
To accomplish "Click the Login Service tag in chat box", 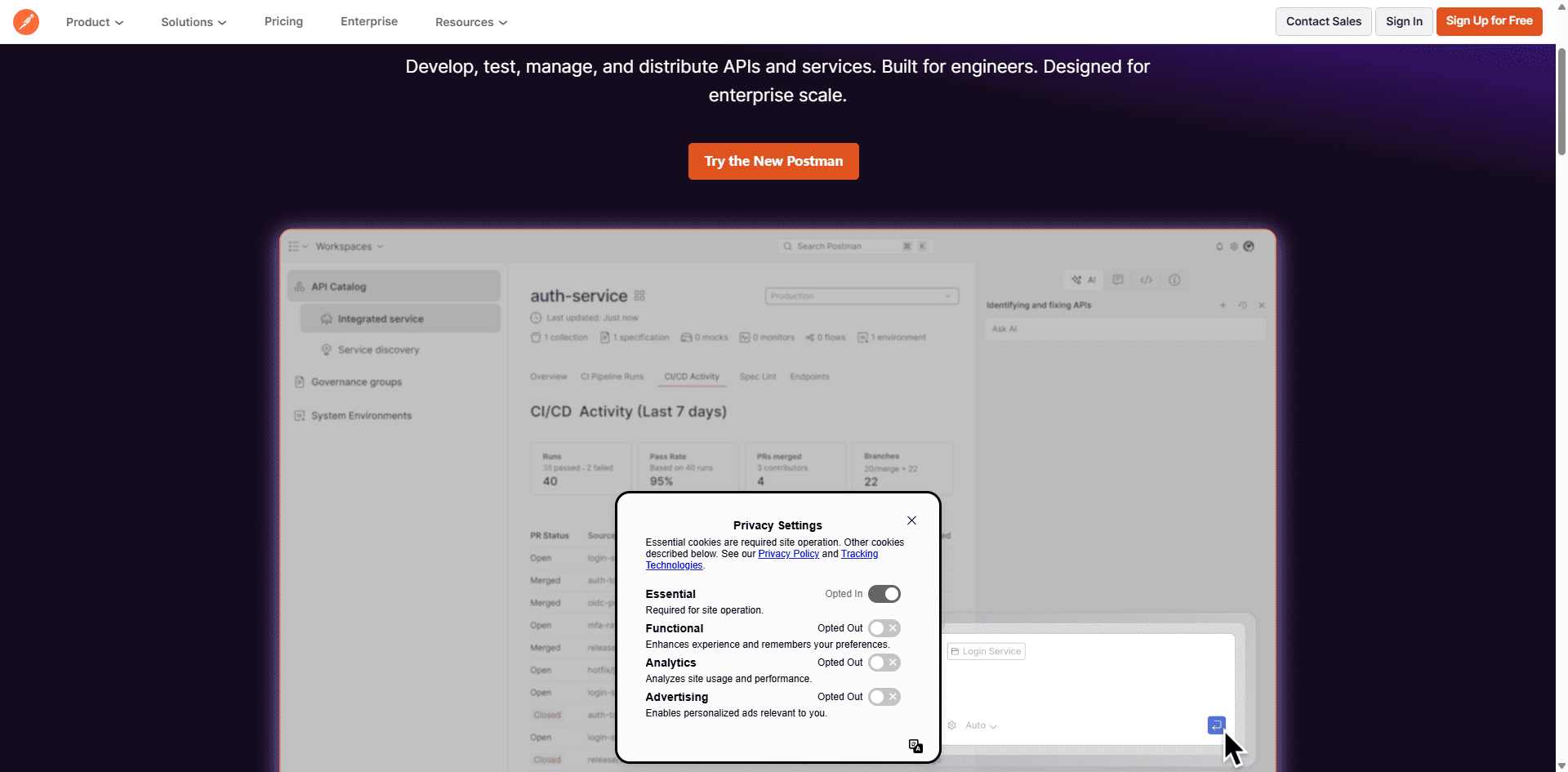I will [987, 651].
